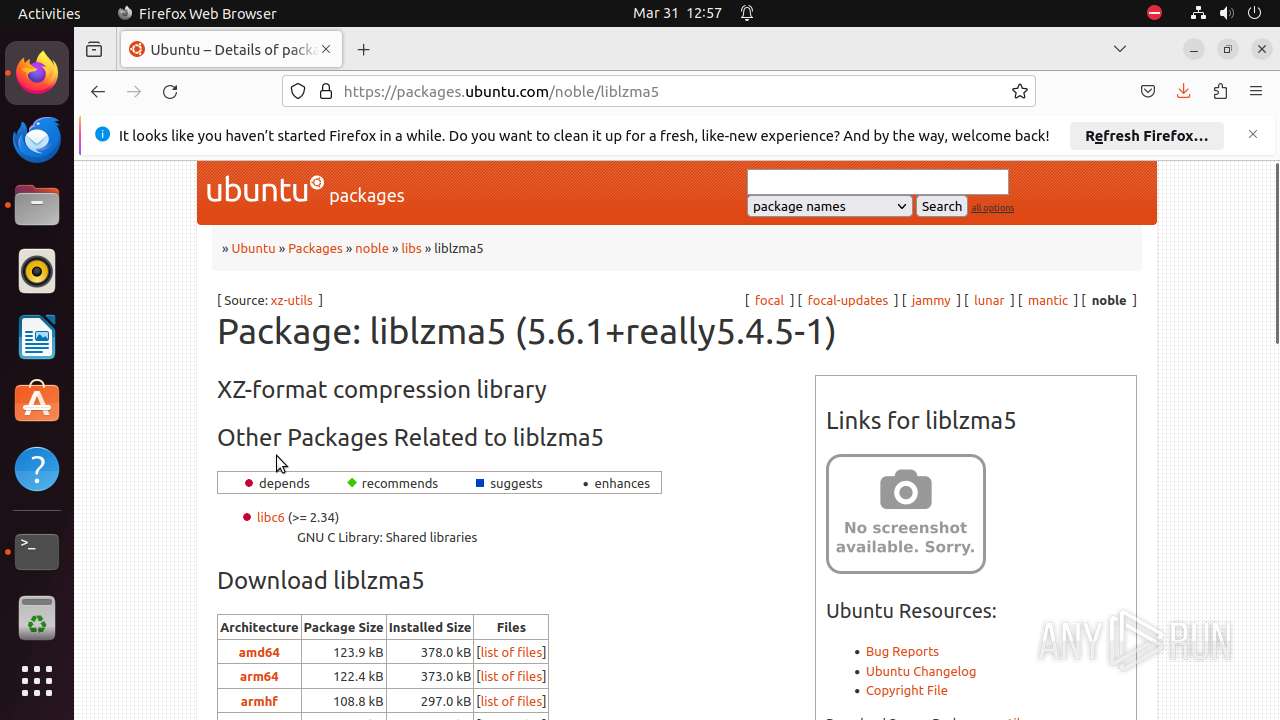The height and width of the screenshot is (720, 1280).
Task: Click the ubuntu packages logo
Action: tap(305, 190)
